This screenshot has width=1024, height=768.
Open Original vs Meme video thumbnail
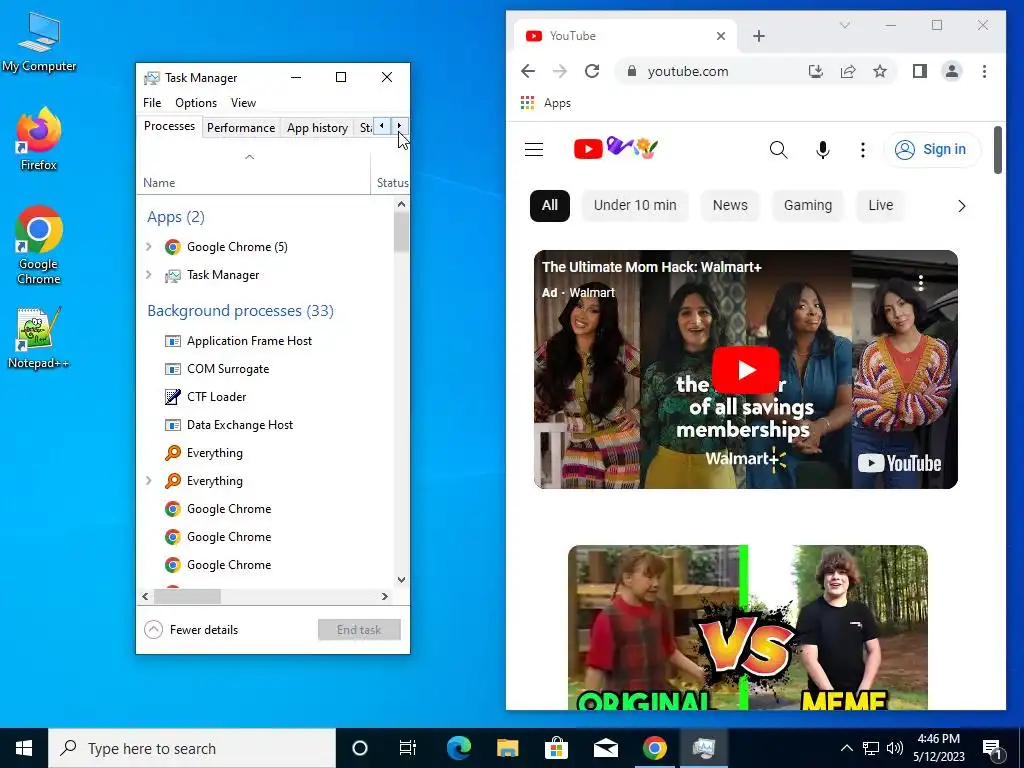coord(748,628)
